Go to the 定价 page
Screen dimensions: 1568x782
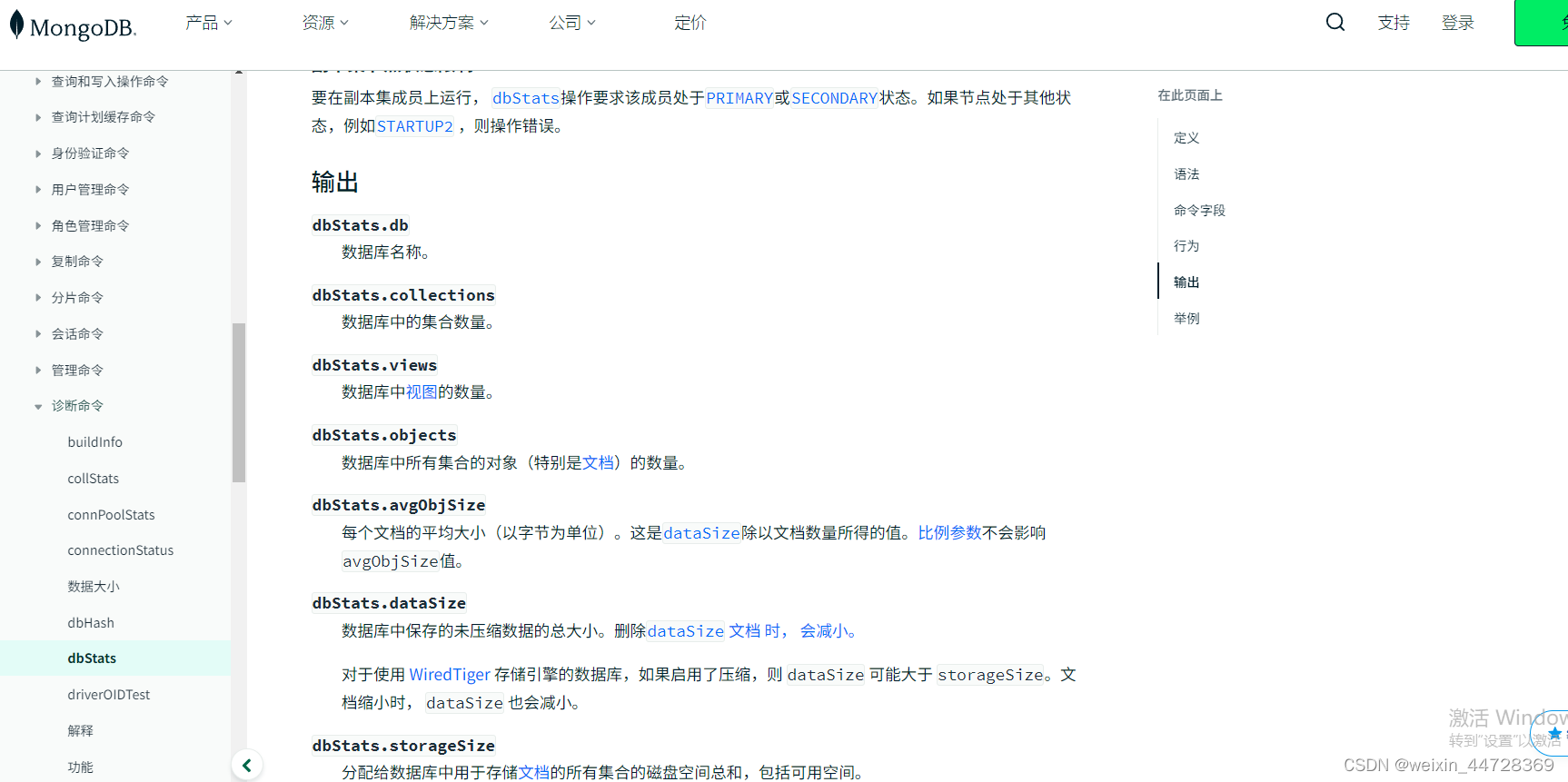[690, 23]
